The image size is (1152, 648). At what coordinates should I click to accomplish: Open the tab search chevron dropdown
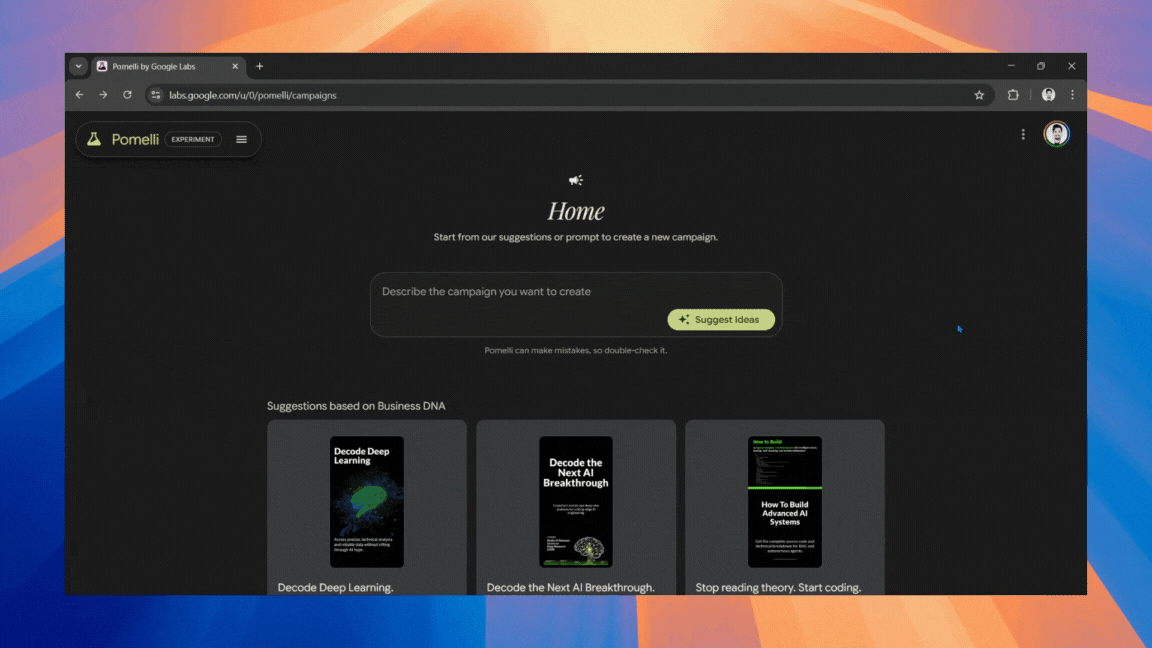[78, 66]
